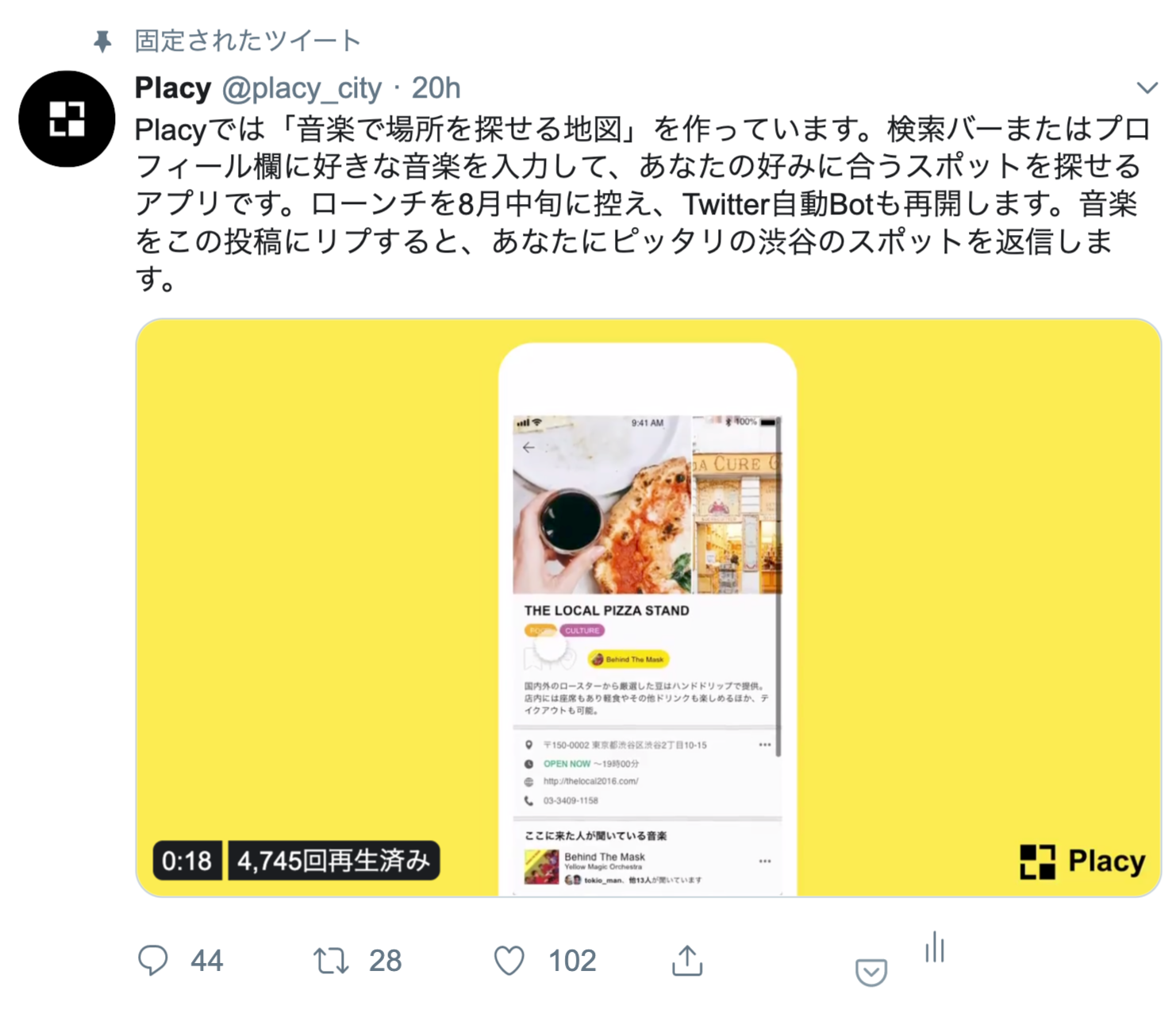Click the back arrow in phone mockup
The image size is (1176, 1013).
click(528, 448)
